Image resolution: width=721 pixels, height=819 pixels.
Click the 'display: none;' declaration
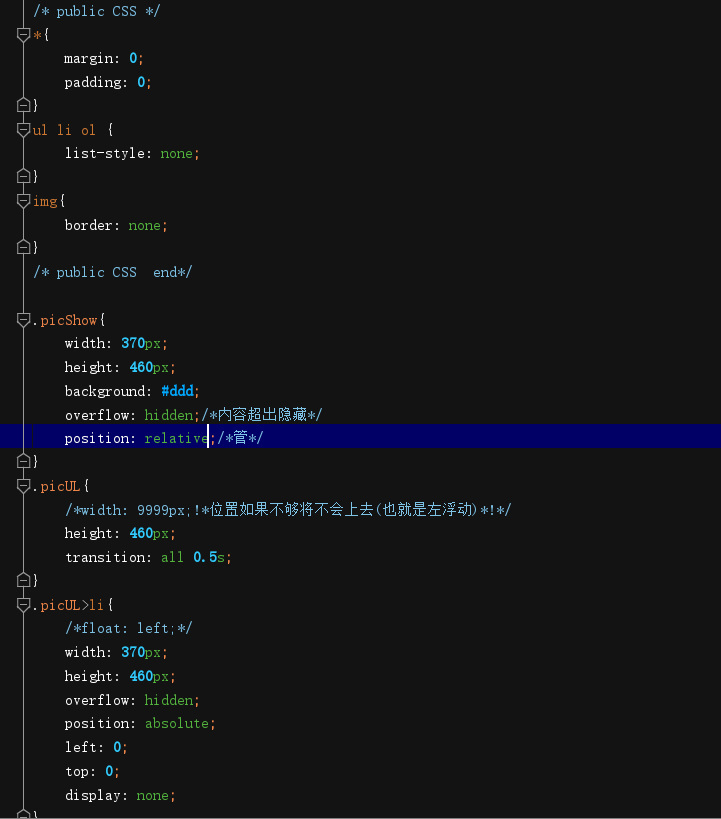(120, 795)
